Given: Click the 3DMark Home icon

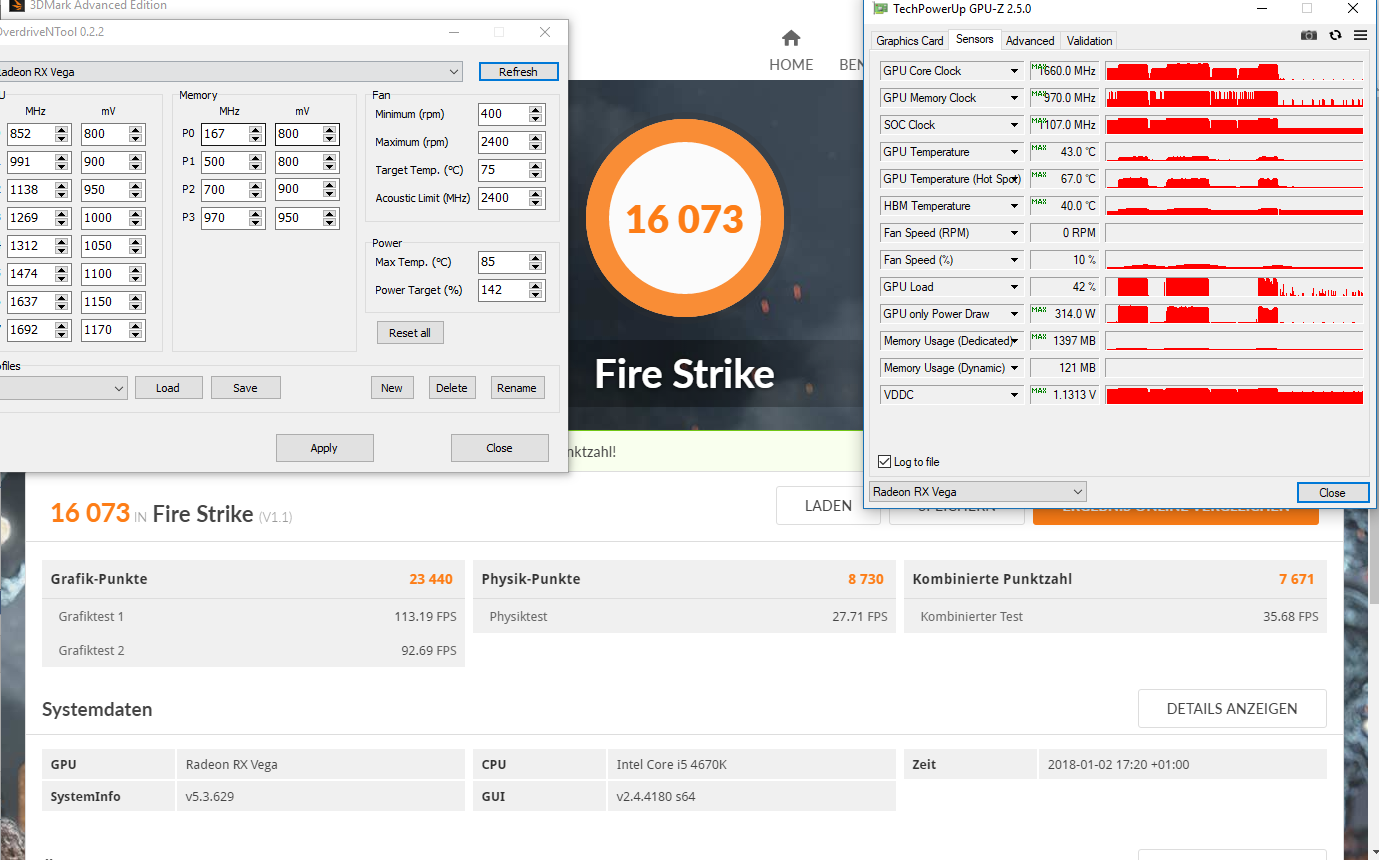Looking at the screenshot, I should (x=791, y=38).
